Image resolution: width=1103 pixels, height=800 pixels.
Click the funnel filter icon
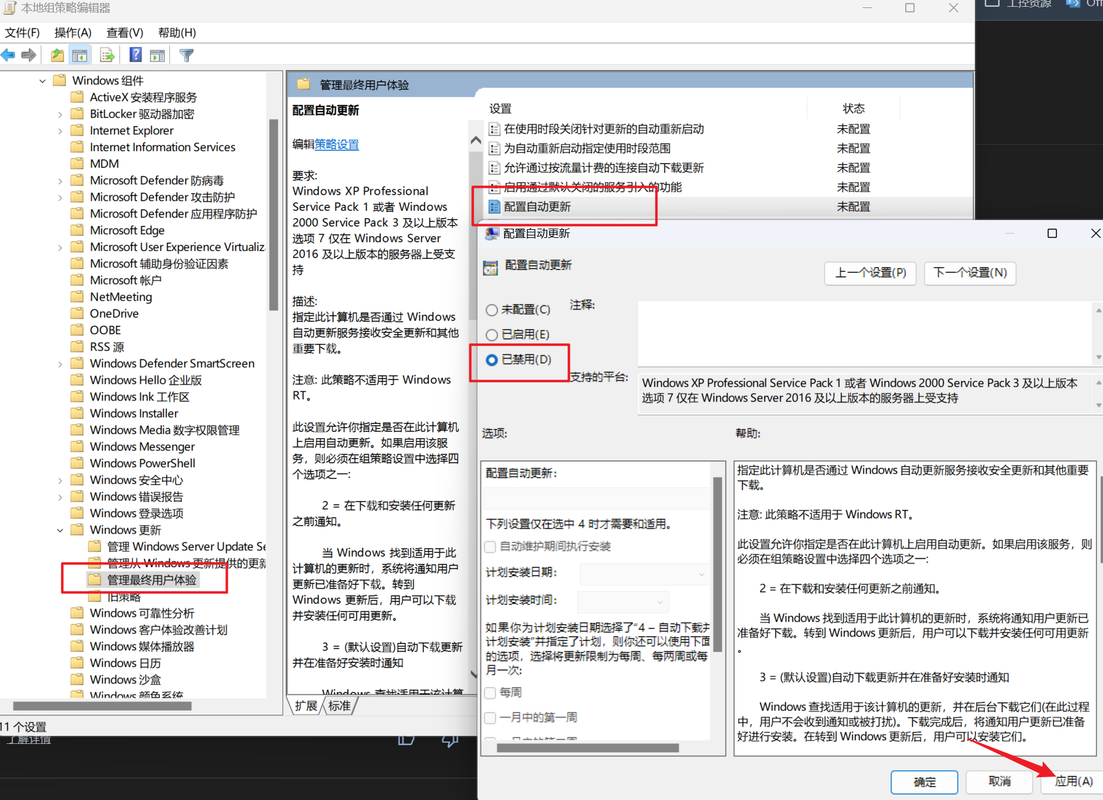click(x=186, y=55)
